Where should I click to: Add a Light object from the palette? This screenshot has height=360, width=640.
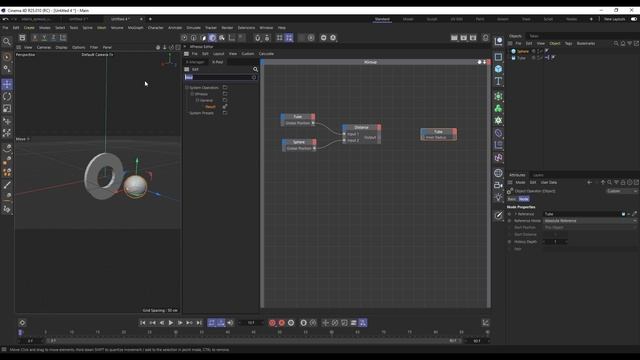(x=498, y=198)
